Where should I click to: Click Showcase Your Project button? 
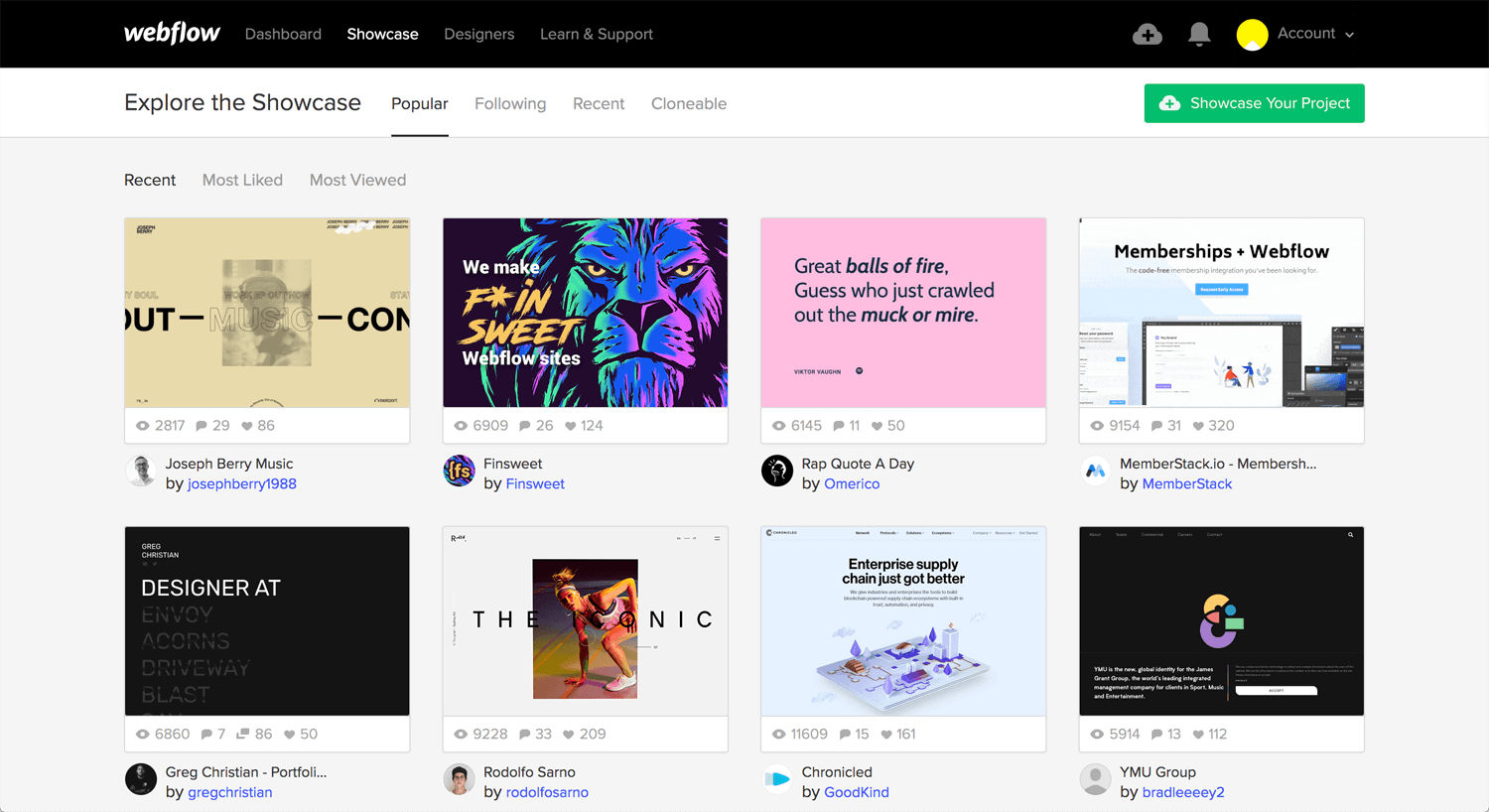click(x=1254, y=103)
